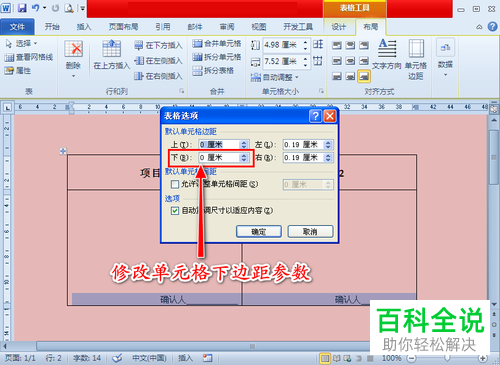The image size is (500, 365).
Task: Open help in 表格选项 dialog
Action: [x=315, y=116]
